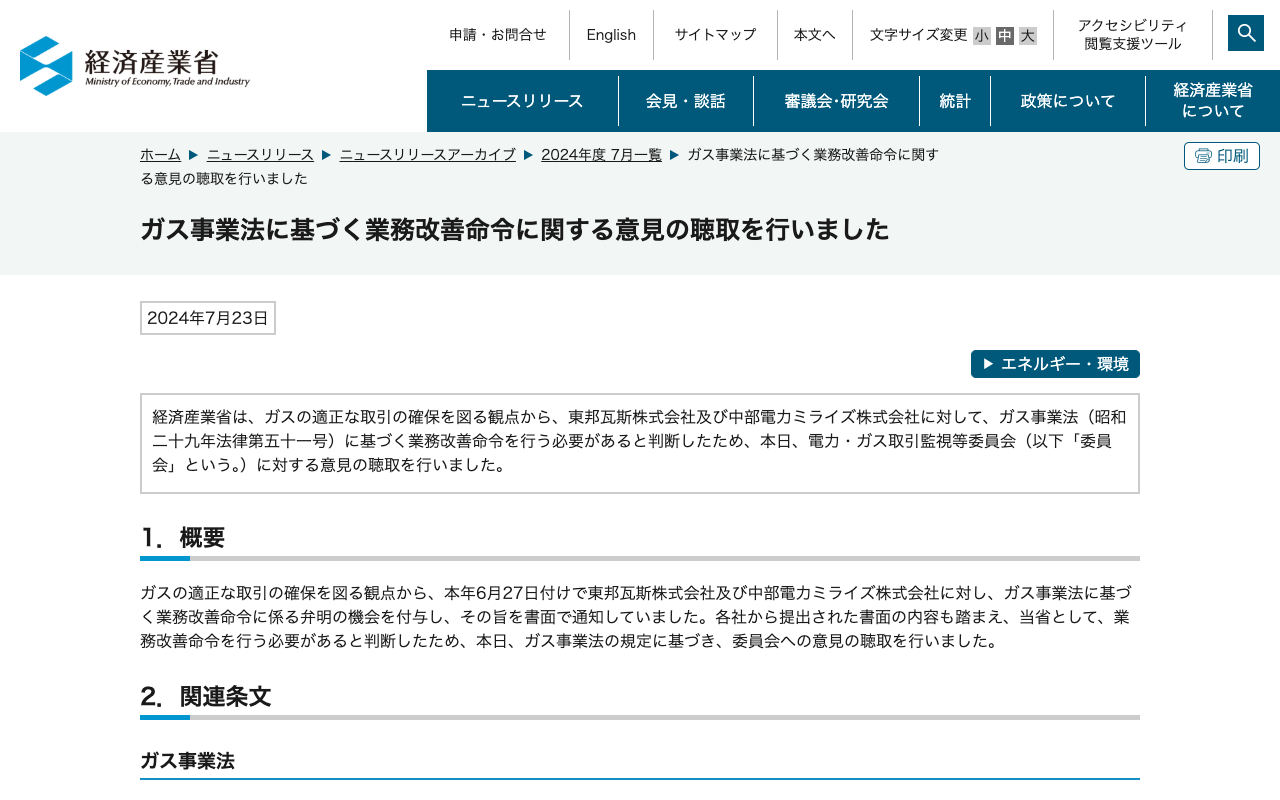Open the 会見・談話 menu
This screenshot has height=800, width=1280.
click(x=686, y=101)
